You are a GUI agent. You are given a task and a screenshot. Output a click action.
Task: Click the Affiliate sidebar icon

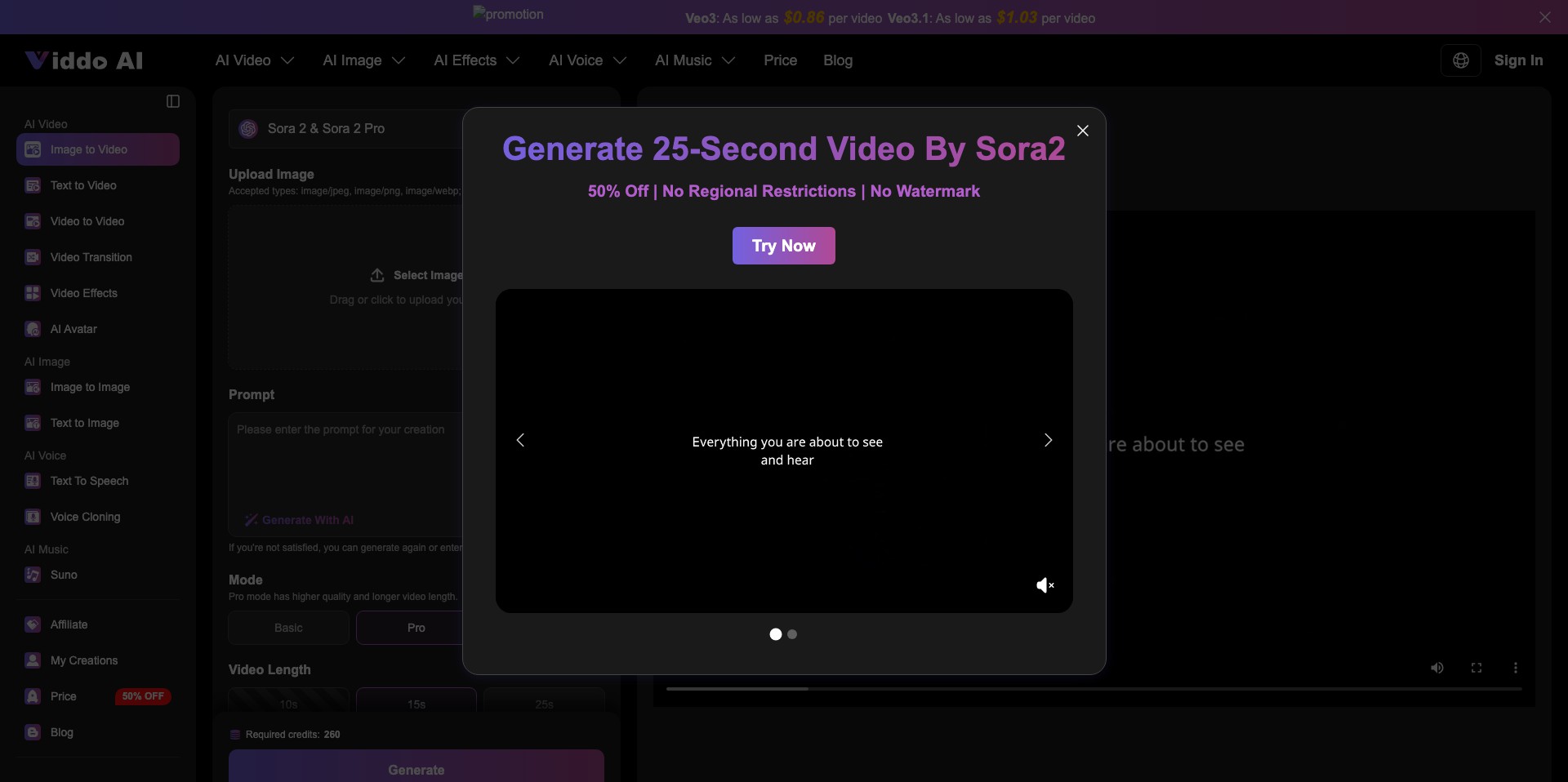[33, 624]
